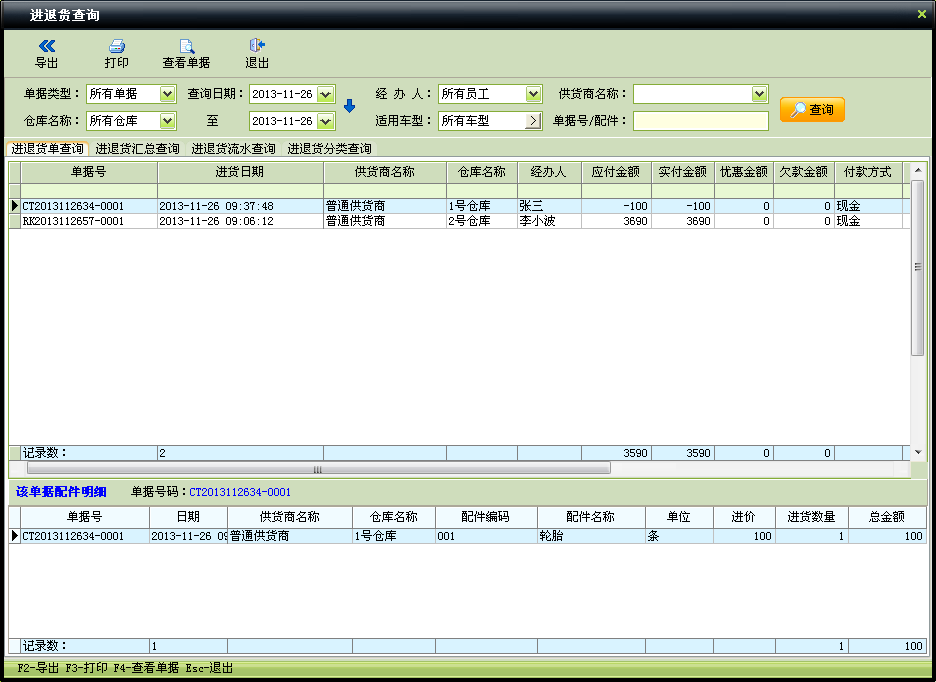Open the end date (至) dropdown

pos(325,121)
